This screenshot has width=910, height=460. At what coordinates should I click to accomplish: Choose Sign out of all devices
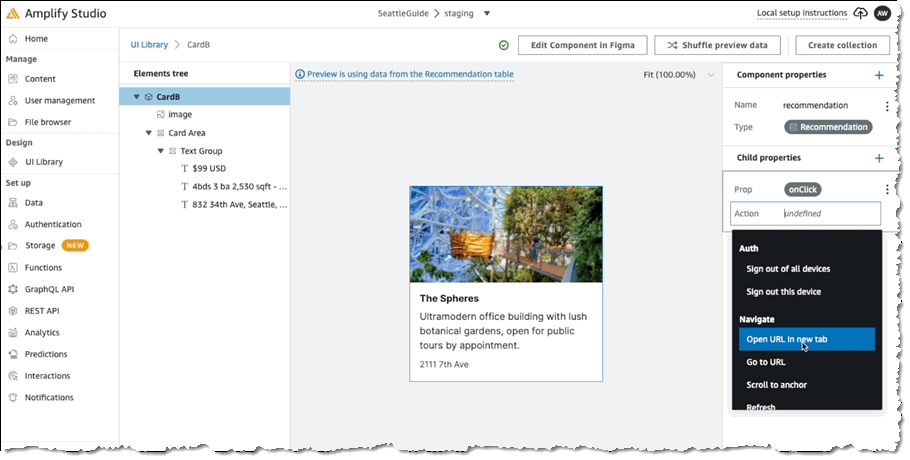788,269
